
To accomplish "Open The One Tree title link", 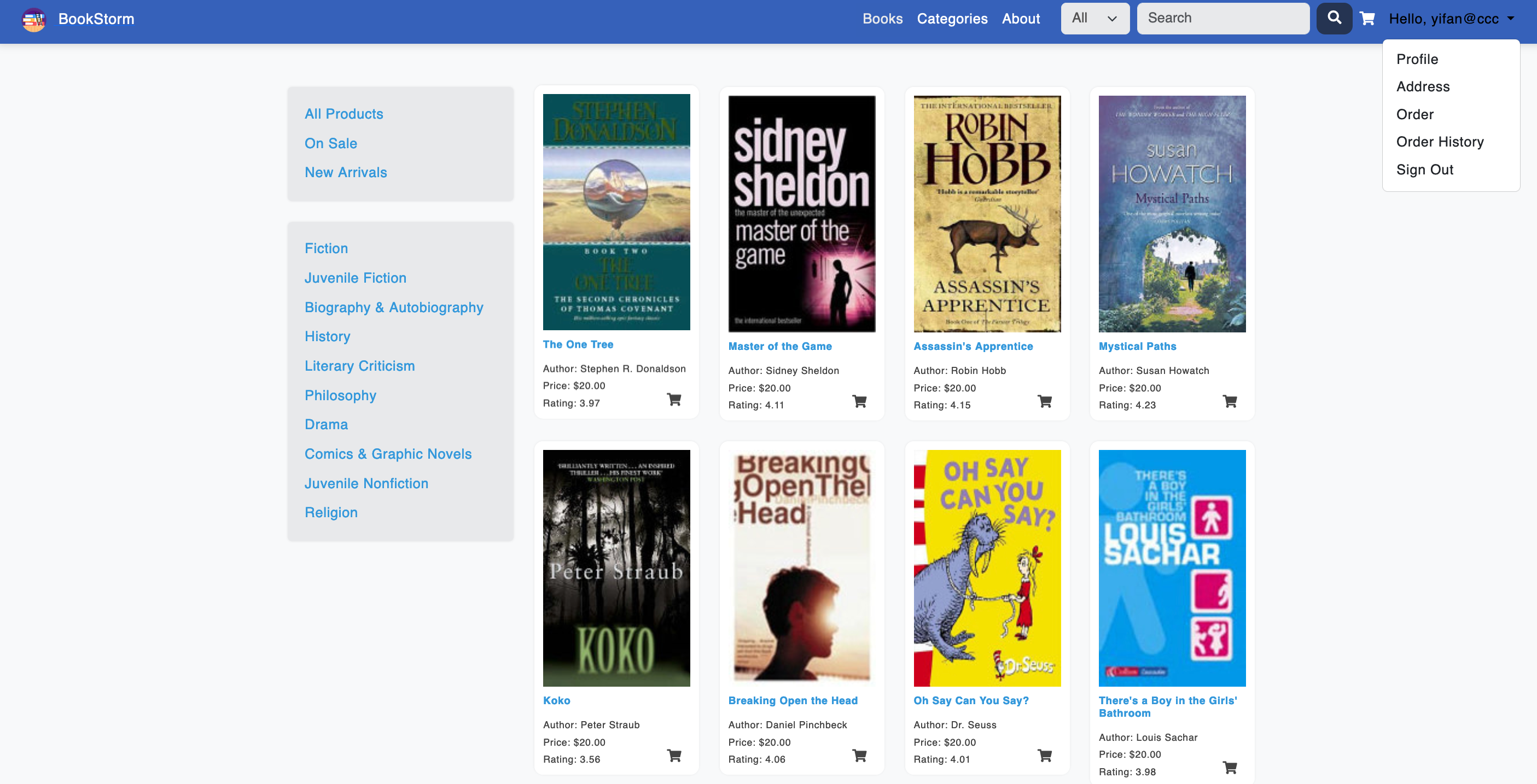I will pyautogui.click(x=578, y=344).
